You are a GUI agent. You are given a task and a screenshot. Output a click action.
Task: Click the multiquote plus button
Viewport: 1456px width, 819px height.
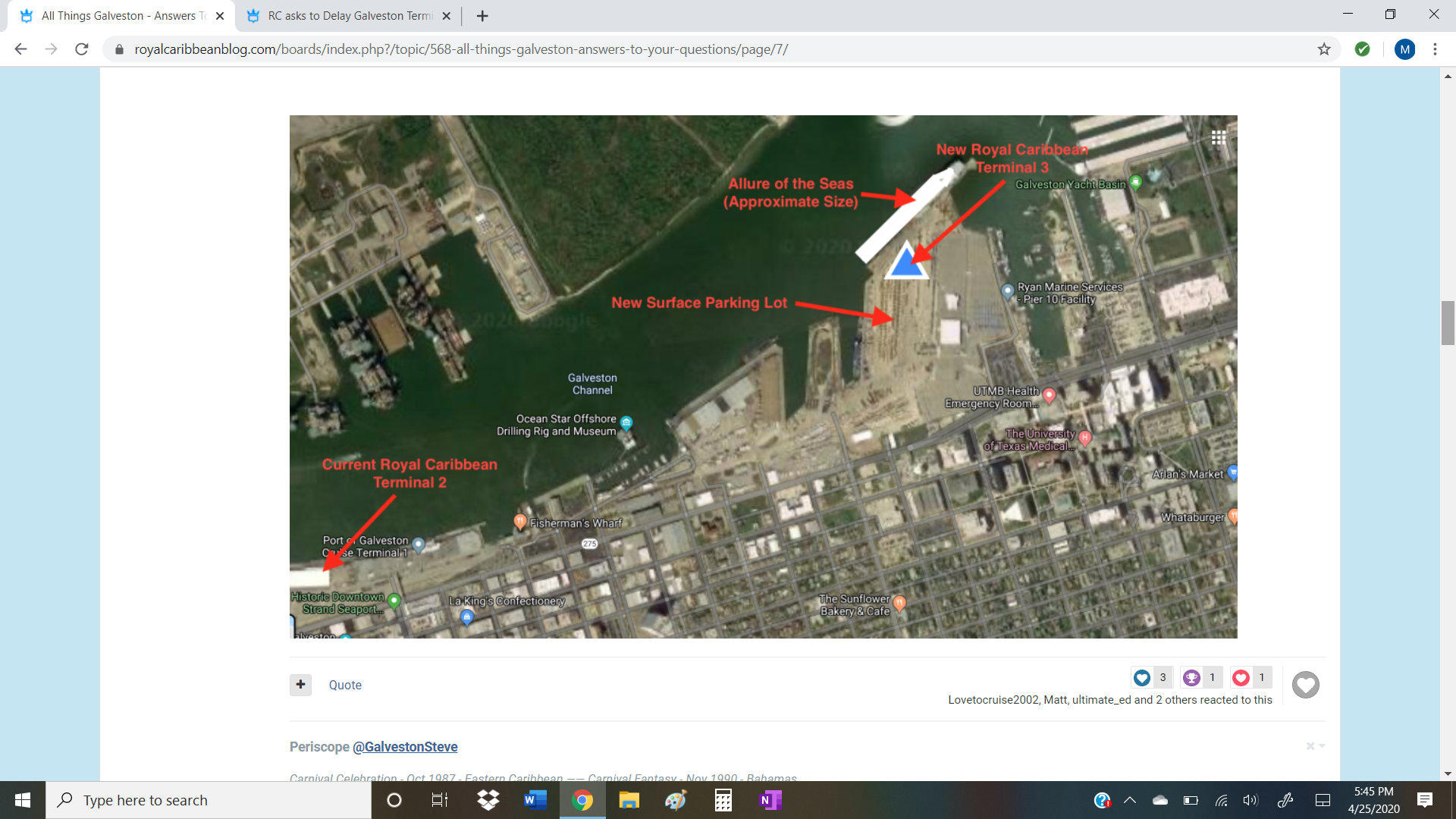300,685
